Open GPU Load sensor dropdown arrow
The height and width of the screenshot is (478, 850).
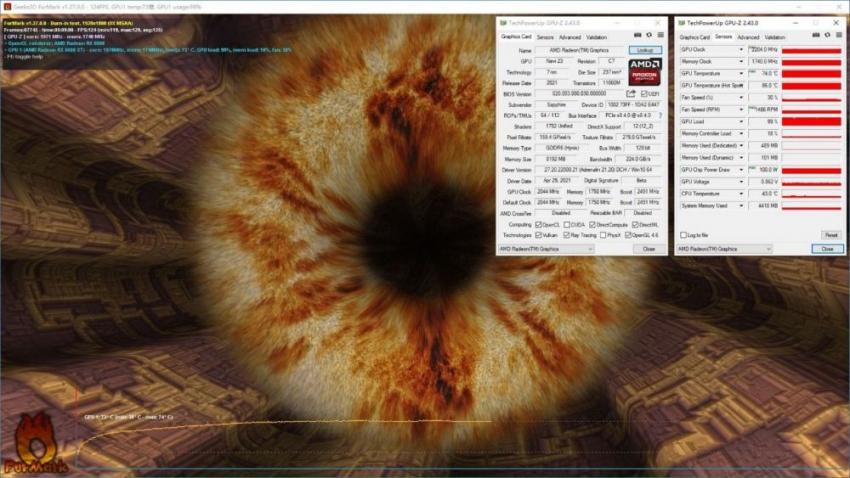[741, 122]
